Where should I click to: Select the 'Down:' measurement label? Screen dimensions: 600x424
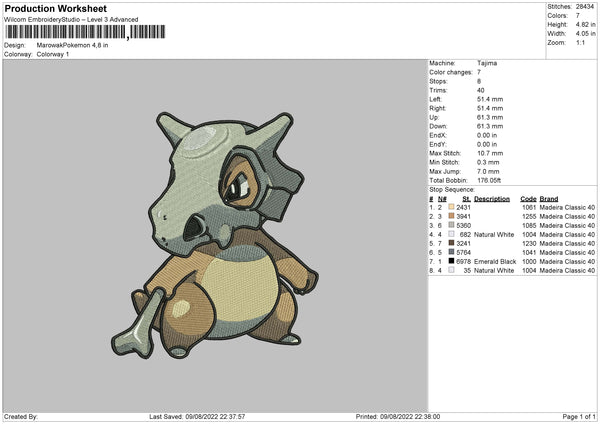point(438,126)
